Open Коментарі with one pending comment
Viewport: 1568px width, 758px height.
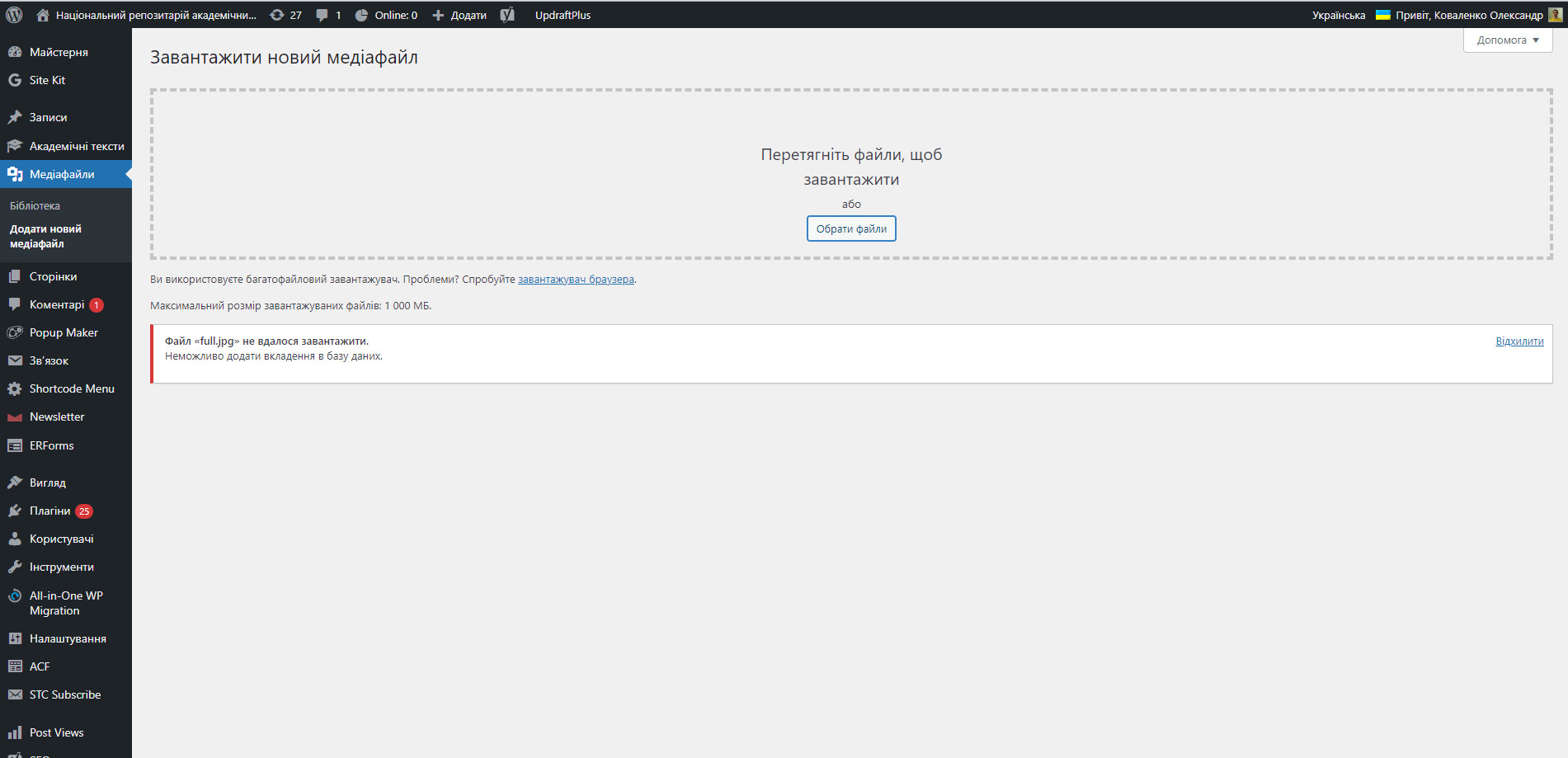click(x=56, y=304)
